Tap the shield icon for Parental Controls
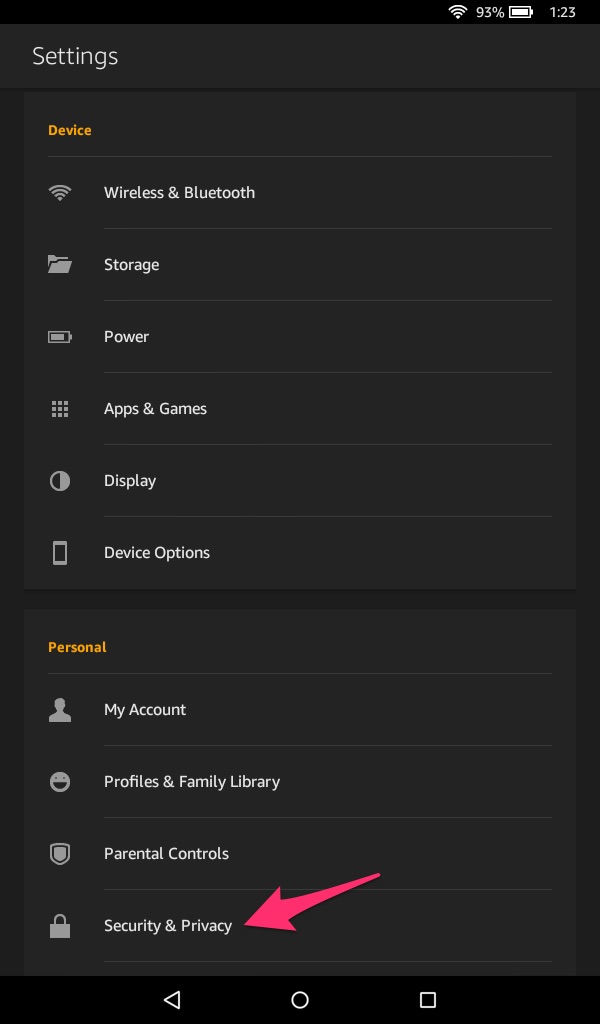This screenshot has height=1024, width=600. [60, 854]
